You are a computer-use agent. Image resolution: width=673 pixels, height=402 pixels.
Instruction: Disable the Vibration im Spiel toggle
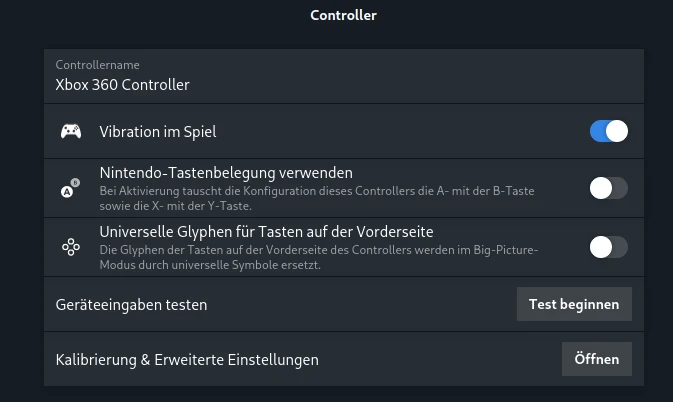coord(609,131)
